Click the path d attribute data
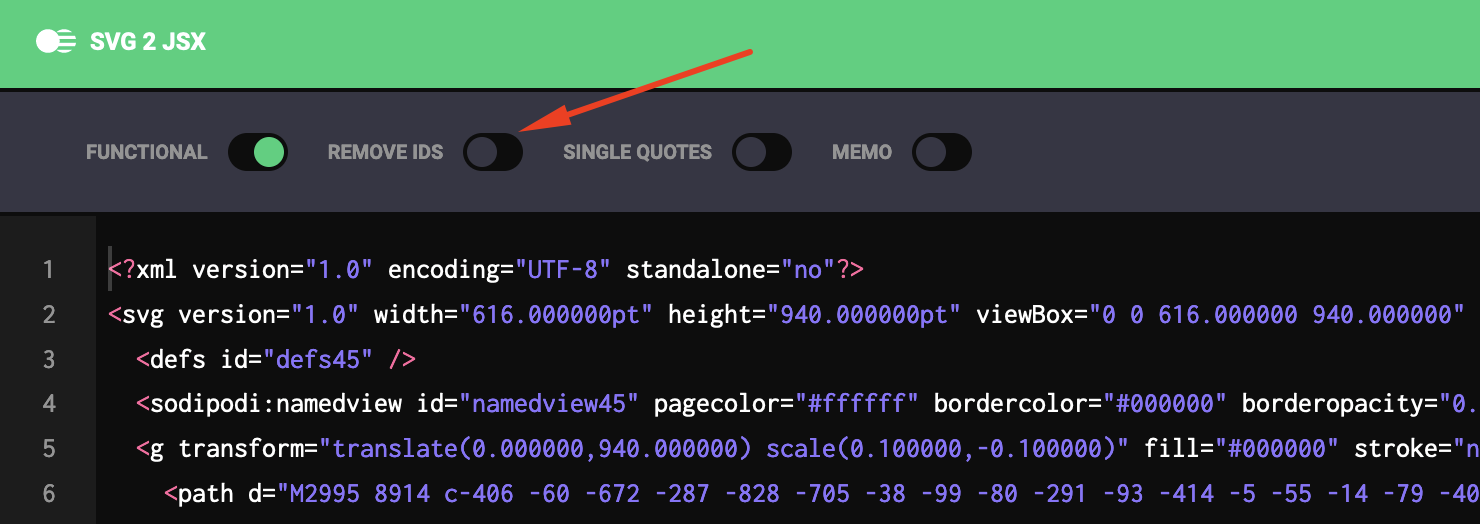Image resolution: width=1480 pixels, height=524 pixels. (879, 494)
